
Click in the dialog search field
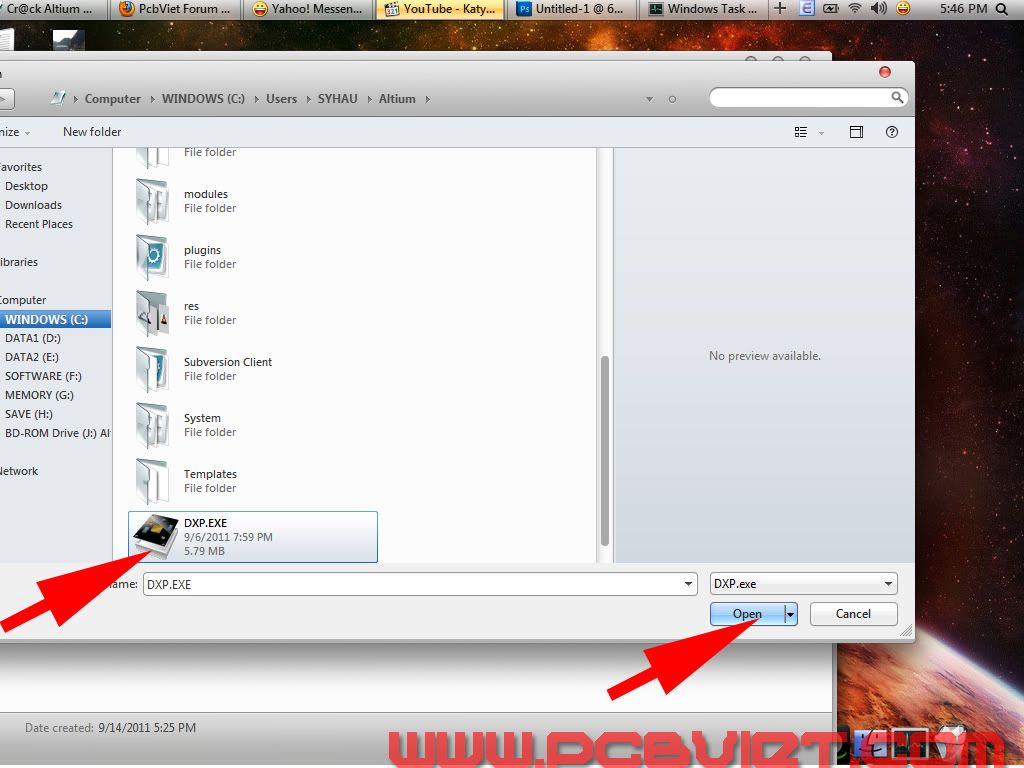(x=800, y=98)
